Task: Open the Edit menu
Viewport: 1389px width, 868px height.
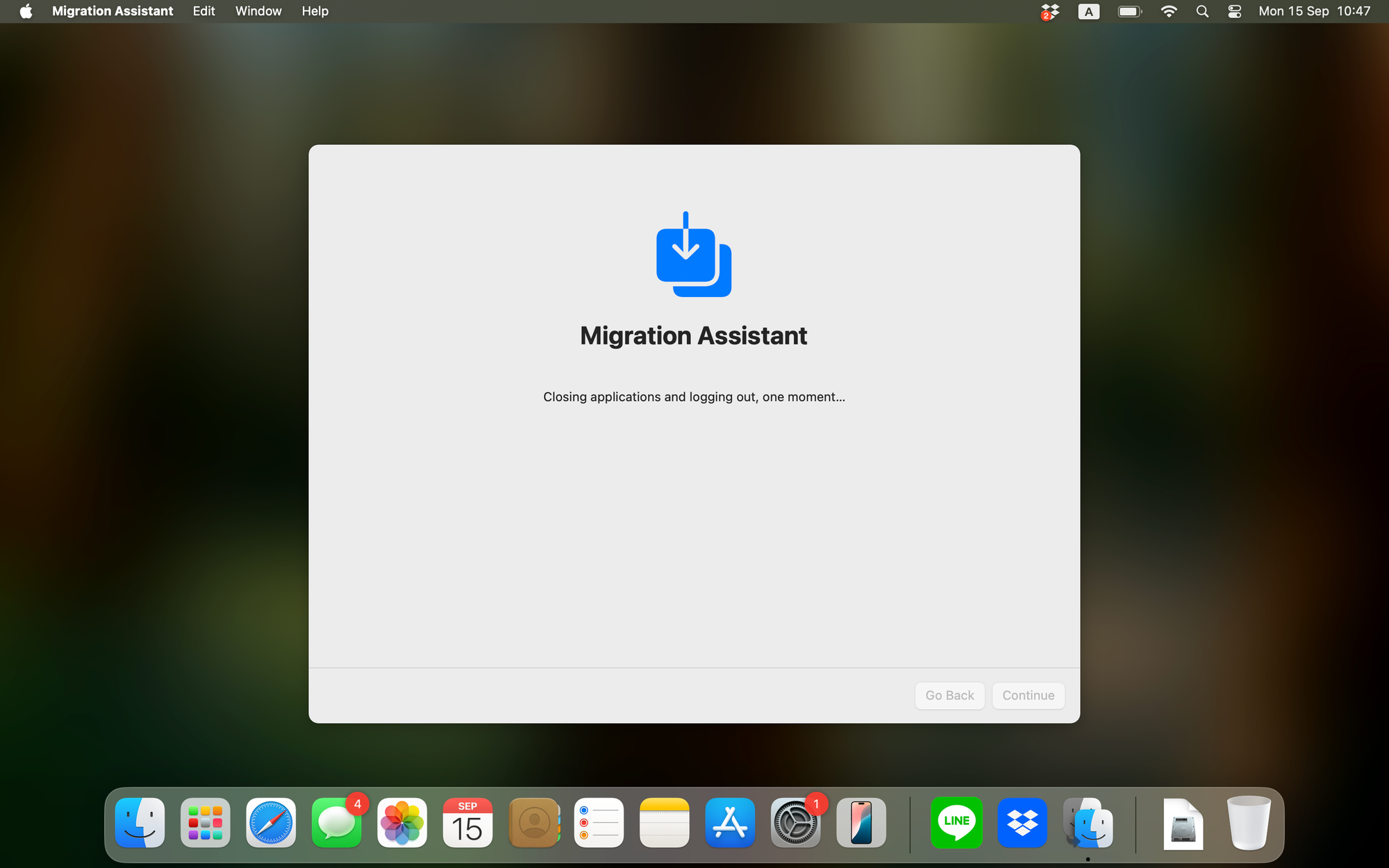Action: [203, 11]
